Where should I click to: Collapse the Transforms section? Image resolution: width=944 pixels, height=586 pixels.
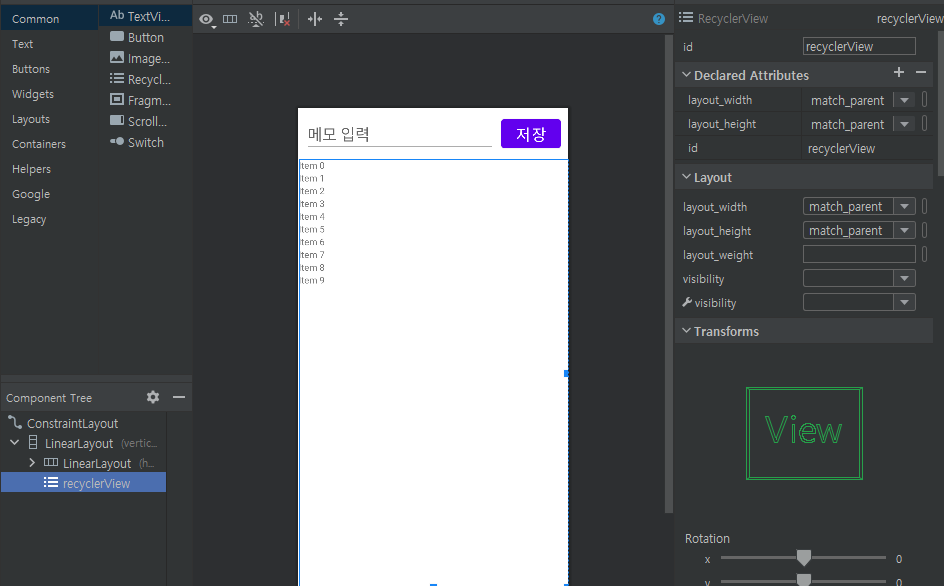coord(686,330)
